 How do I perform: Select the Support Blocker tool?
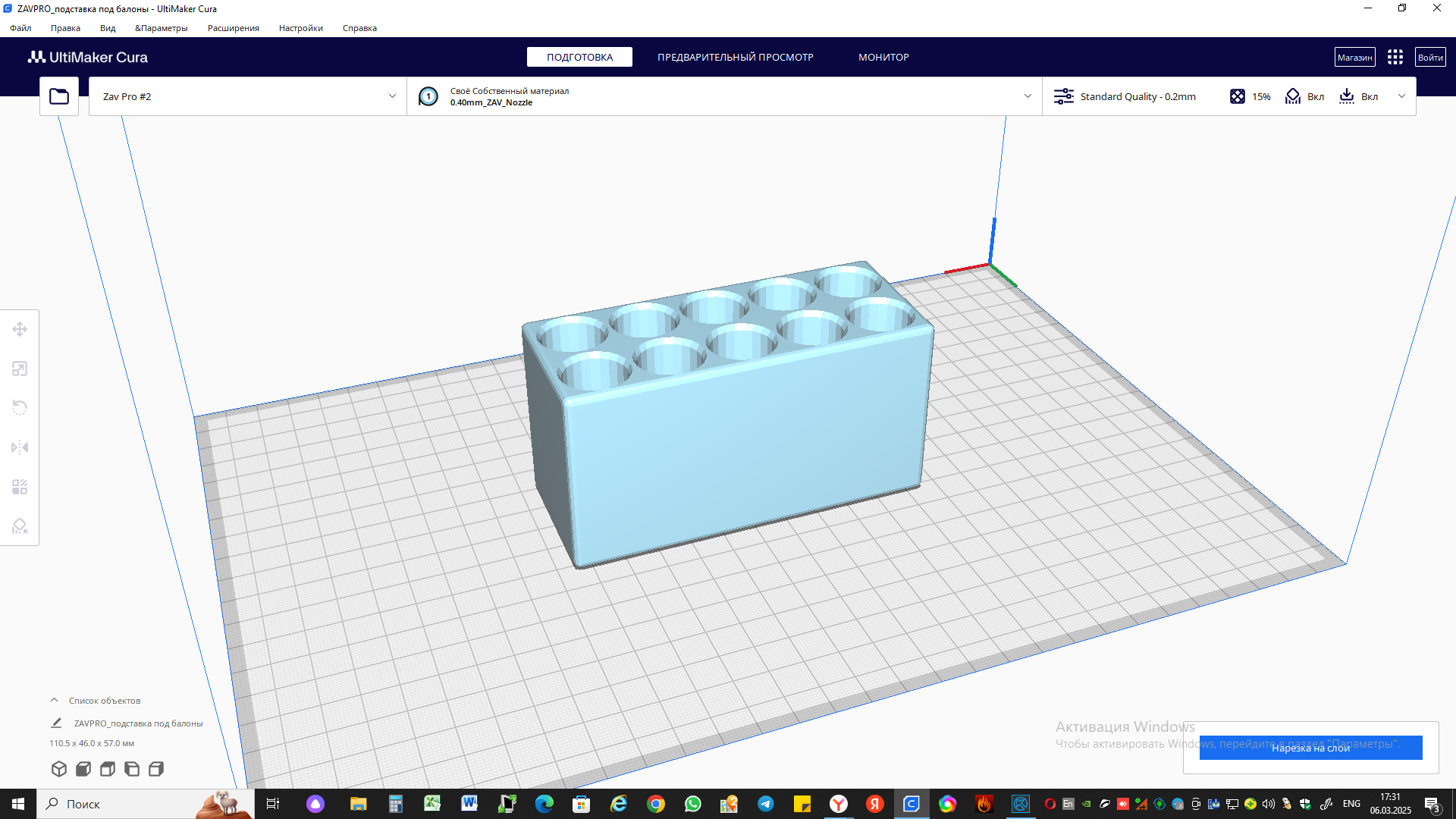[x=20, y=526]
